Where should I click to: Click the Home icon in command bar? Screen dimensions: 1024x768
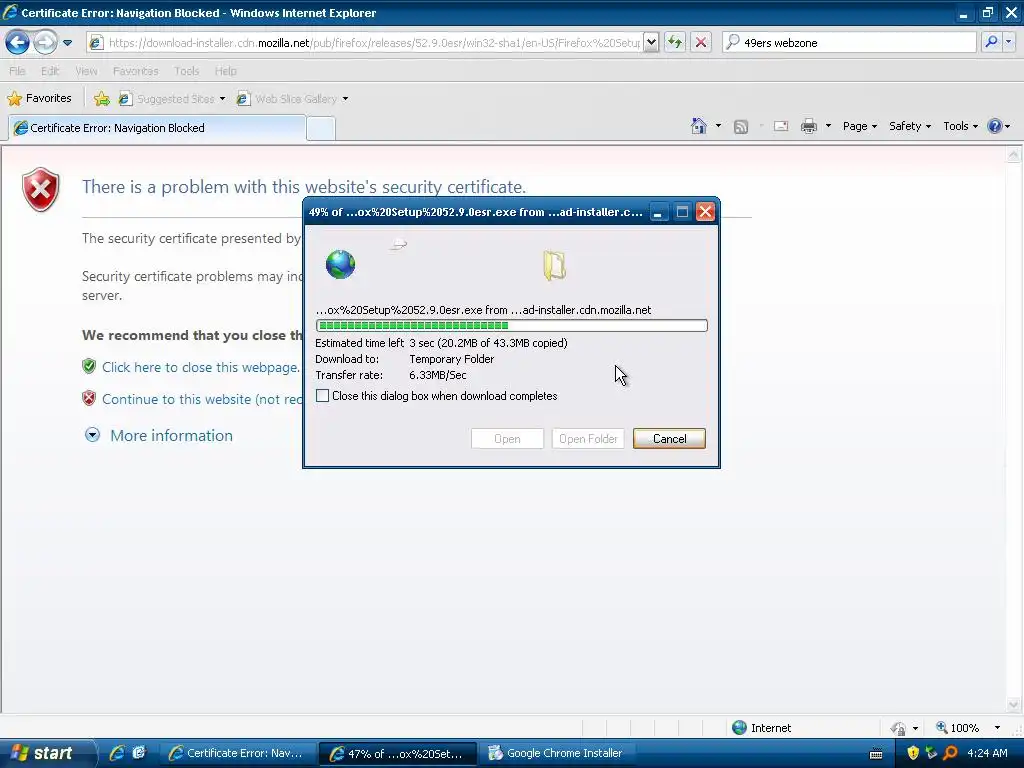(699, 126)
